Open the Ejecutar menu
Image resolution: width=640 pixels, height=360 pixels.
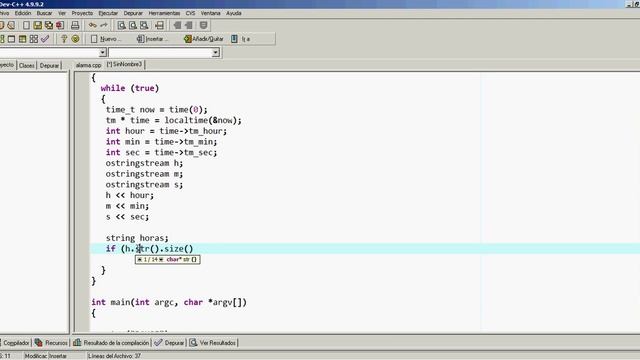pos(108,13)
